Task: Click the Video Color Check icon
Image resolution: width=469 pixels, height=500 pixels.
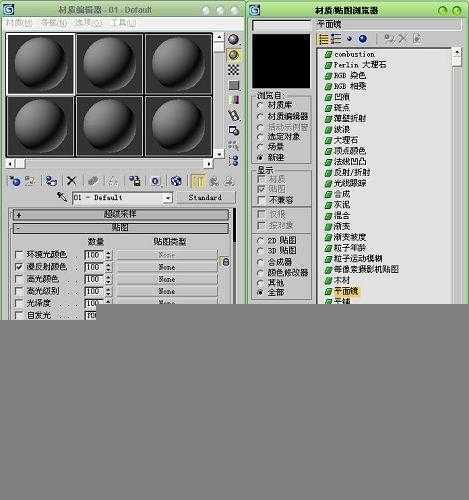Action: click(234, 100)
